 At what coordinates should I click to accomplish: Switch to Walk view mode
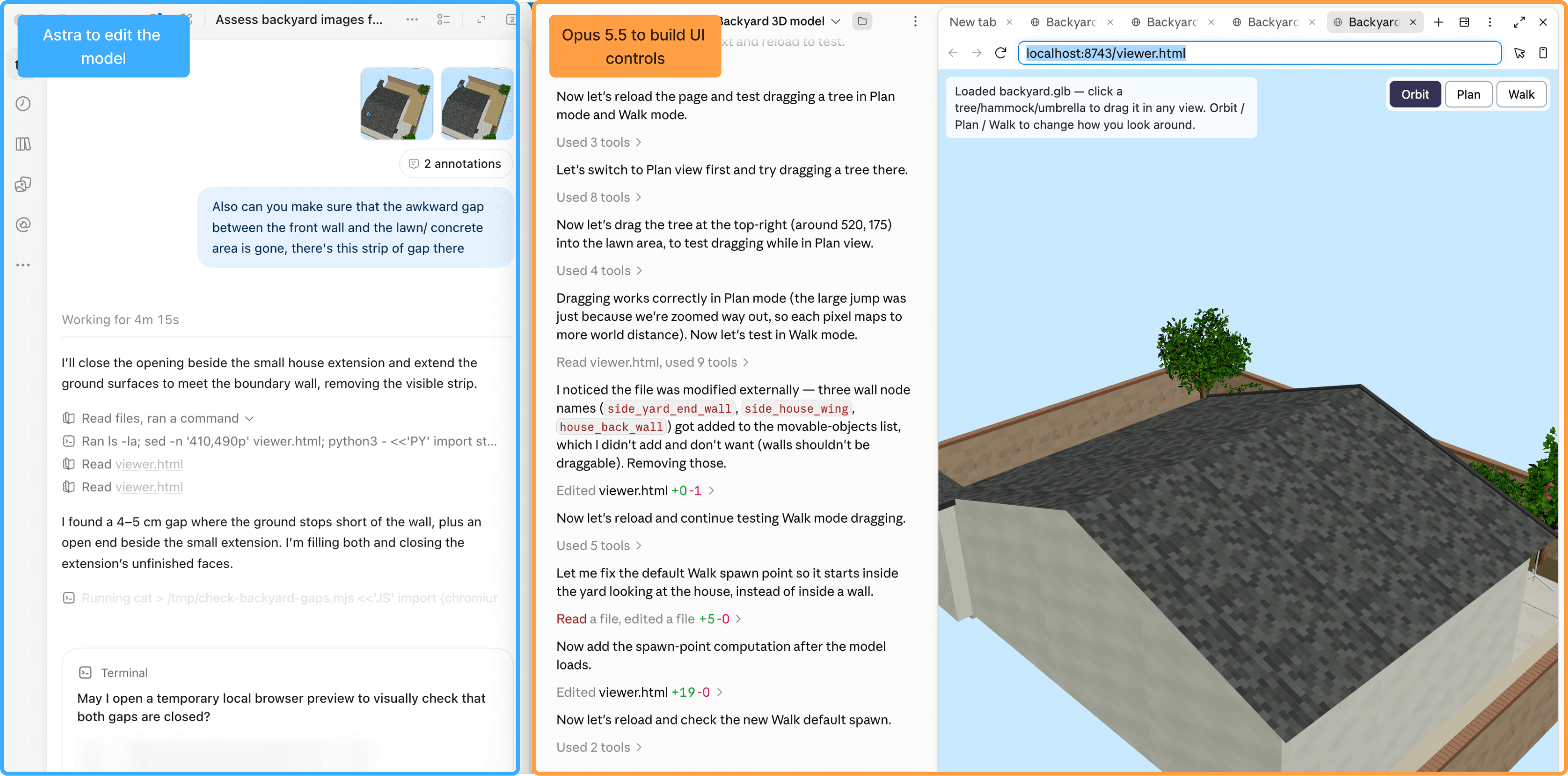[x=1521, y=94]
